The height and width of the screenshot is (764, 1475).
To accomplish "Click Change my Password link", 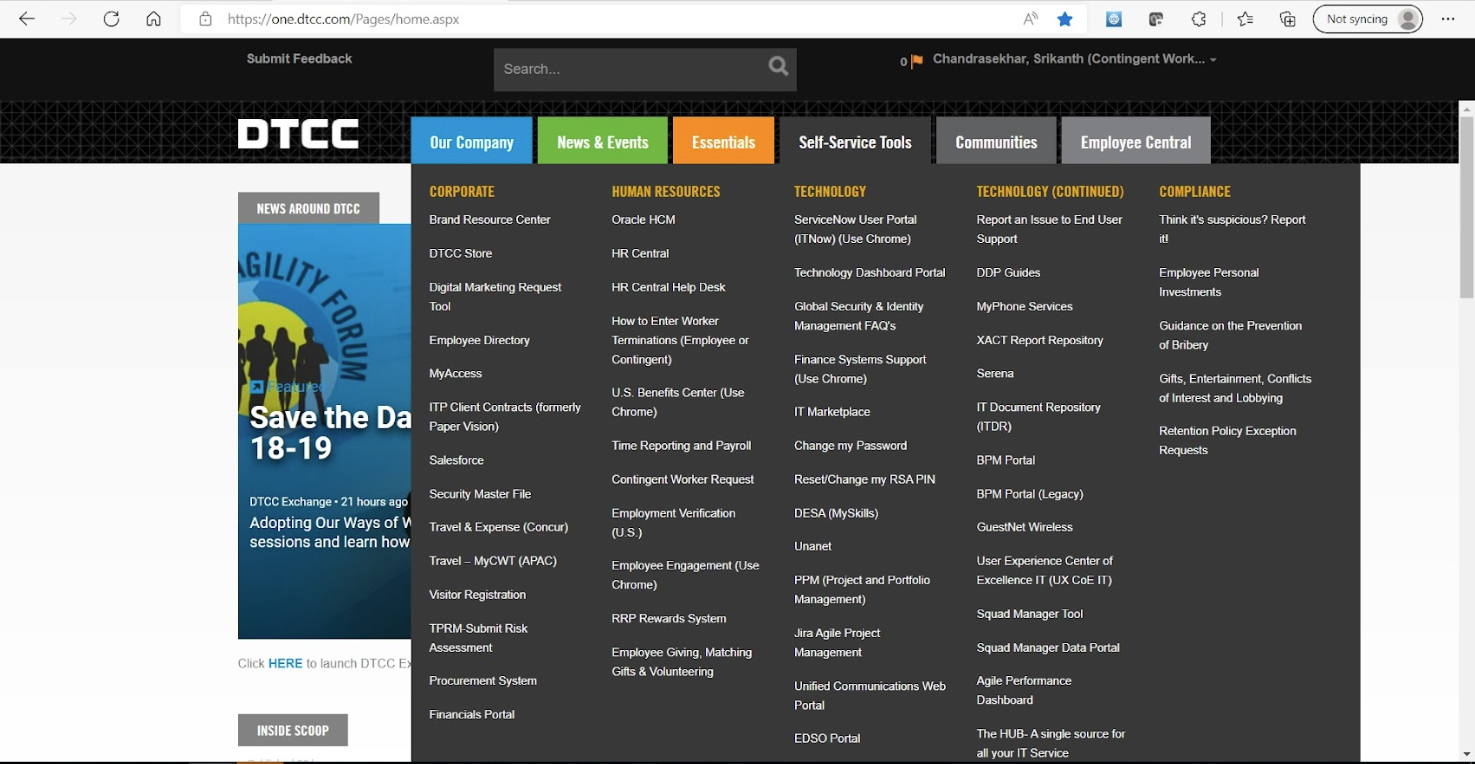I will pyautogui.click(x=850, y=446).
